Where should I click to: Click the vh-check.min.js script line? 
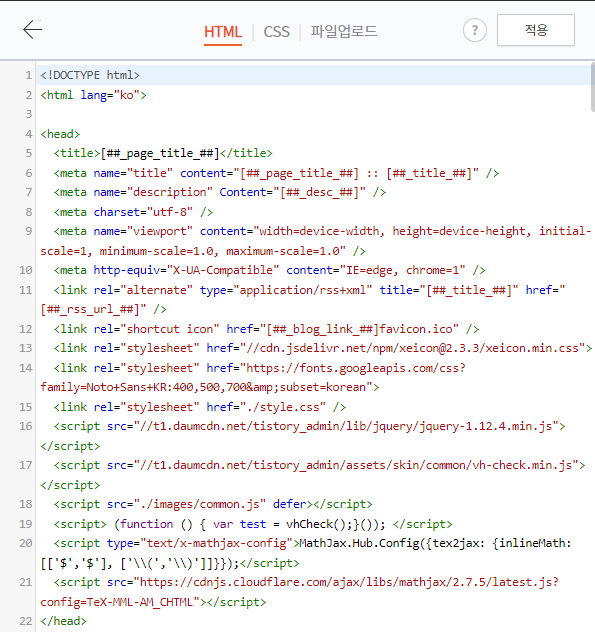(312, 475)
